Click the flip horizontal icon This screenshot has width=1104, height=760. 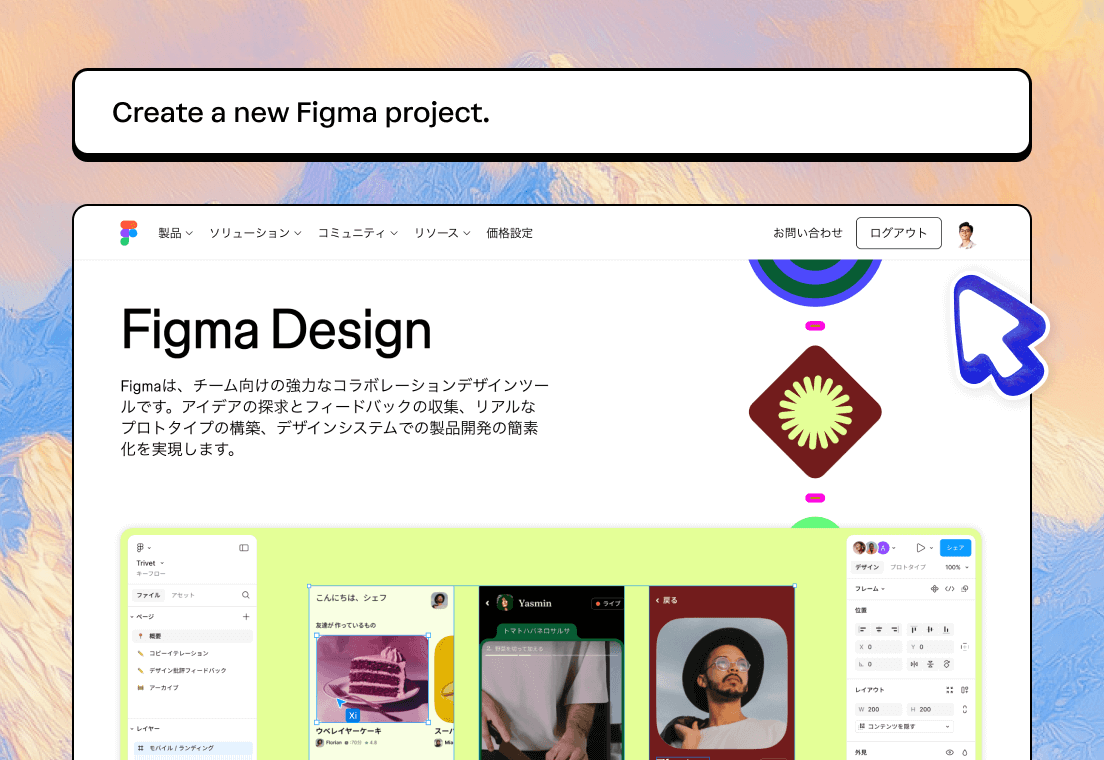click(x=914, y=664)
